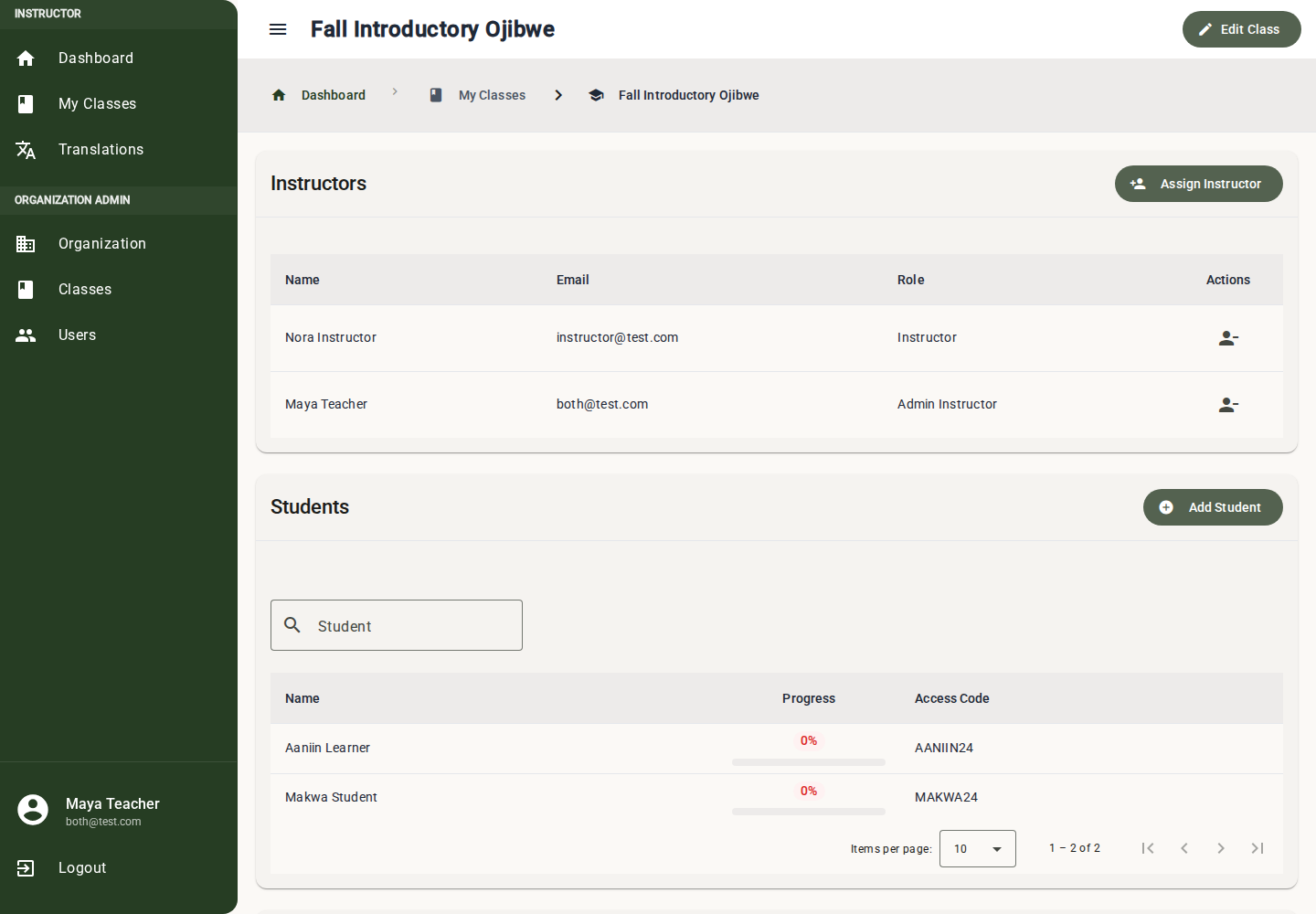
Task: Click the Access Code column header
Action: [952, 698]
